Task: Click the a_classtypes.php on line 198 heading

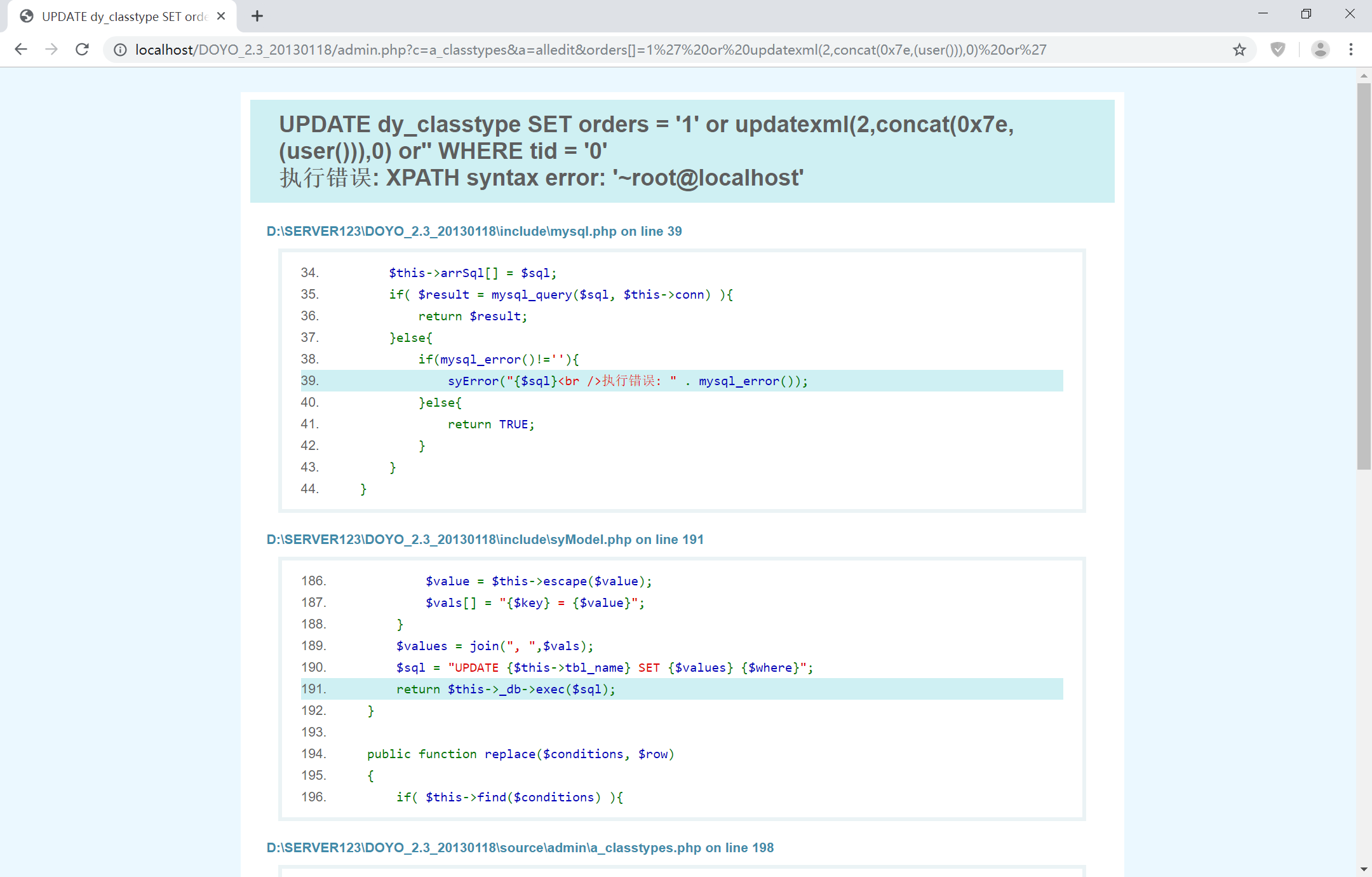Action: tap(520, 848)
